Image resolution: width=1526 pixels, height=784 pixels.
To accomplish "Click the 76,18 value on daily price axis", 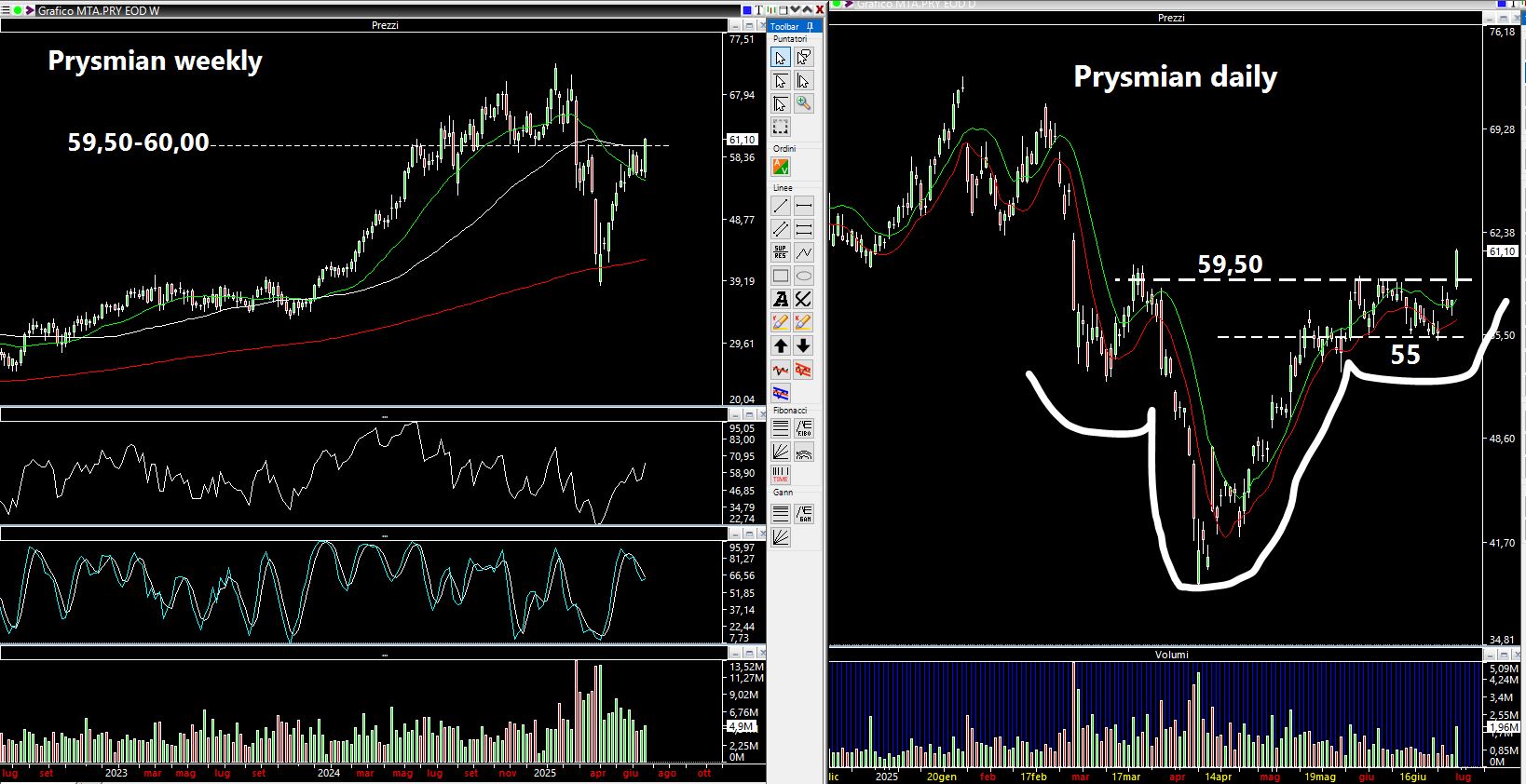I will coord(1502,32).
